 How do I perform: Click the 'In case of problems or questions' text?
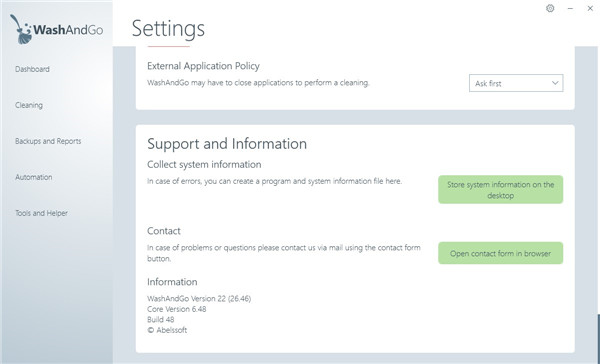click(x=284, y=253)
